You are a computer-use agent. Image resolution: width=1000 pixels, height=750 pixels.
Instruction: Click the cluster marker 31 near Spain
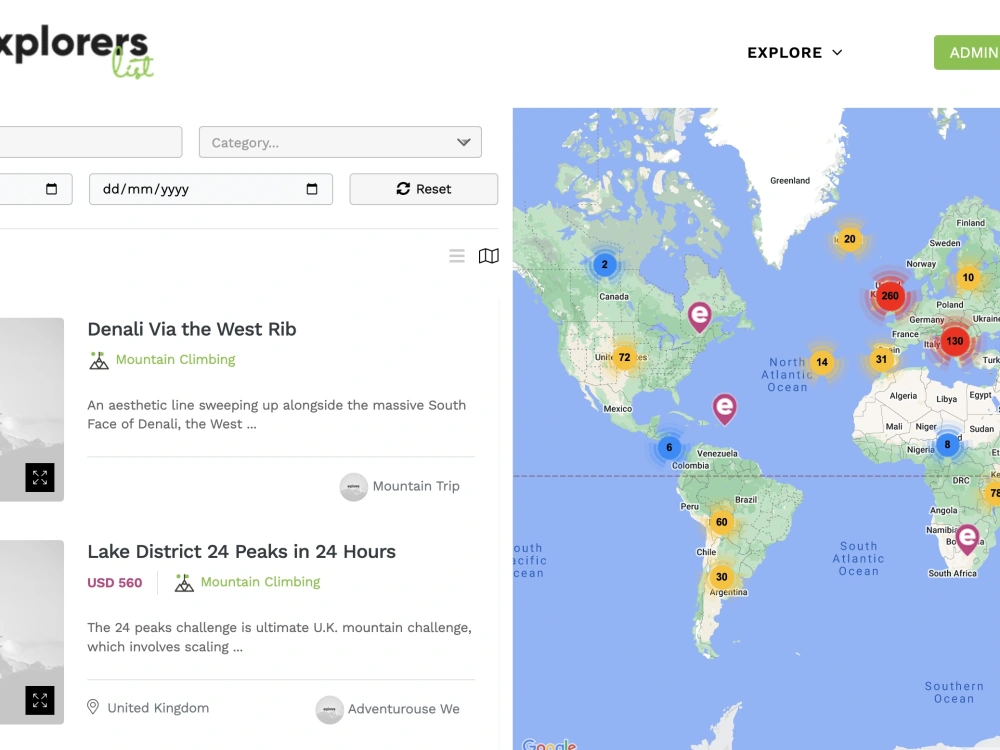pyautogui.click(x=881, y=359)
